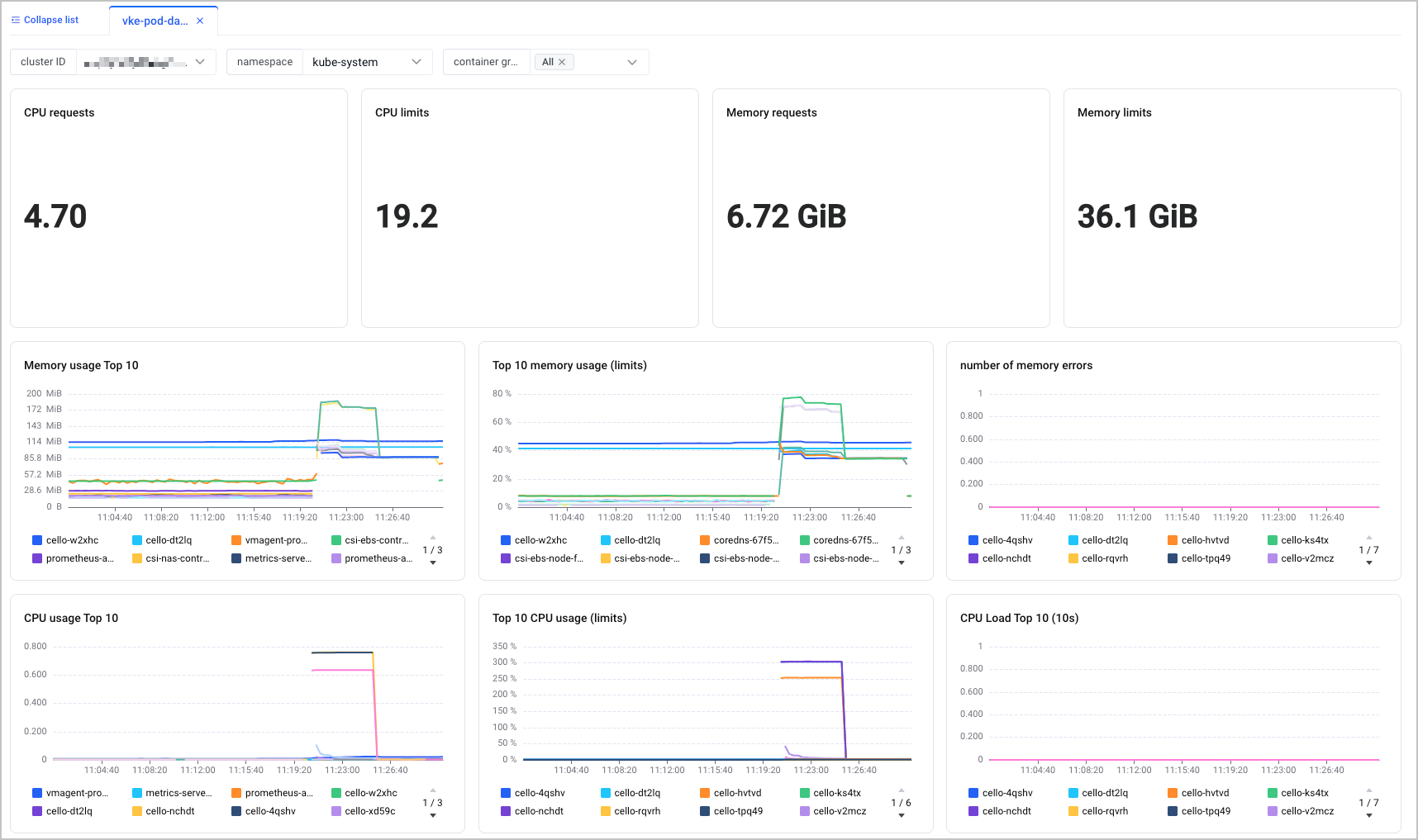This screenshot has width=1418, height=840.
Task: Click cello-4qshv legend entry in CPU usage Top 10
Action: tap(264, 811)
